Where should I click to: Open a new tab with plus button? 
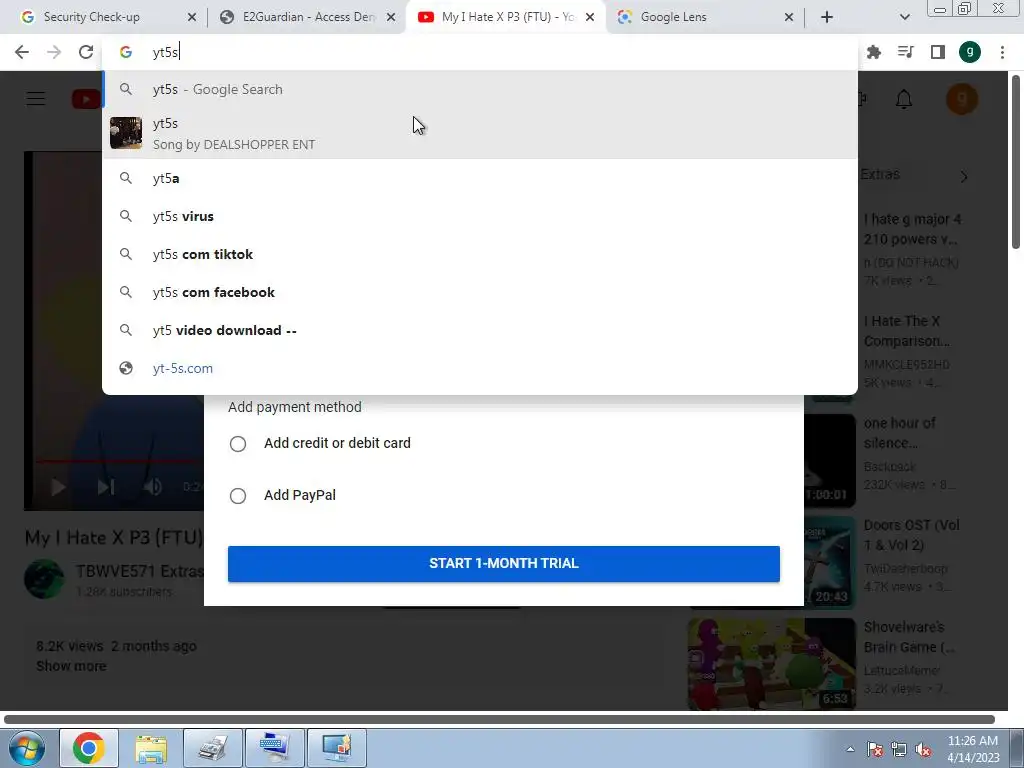coord(827,17)
